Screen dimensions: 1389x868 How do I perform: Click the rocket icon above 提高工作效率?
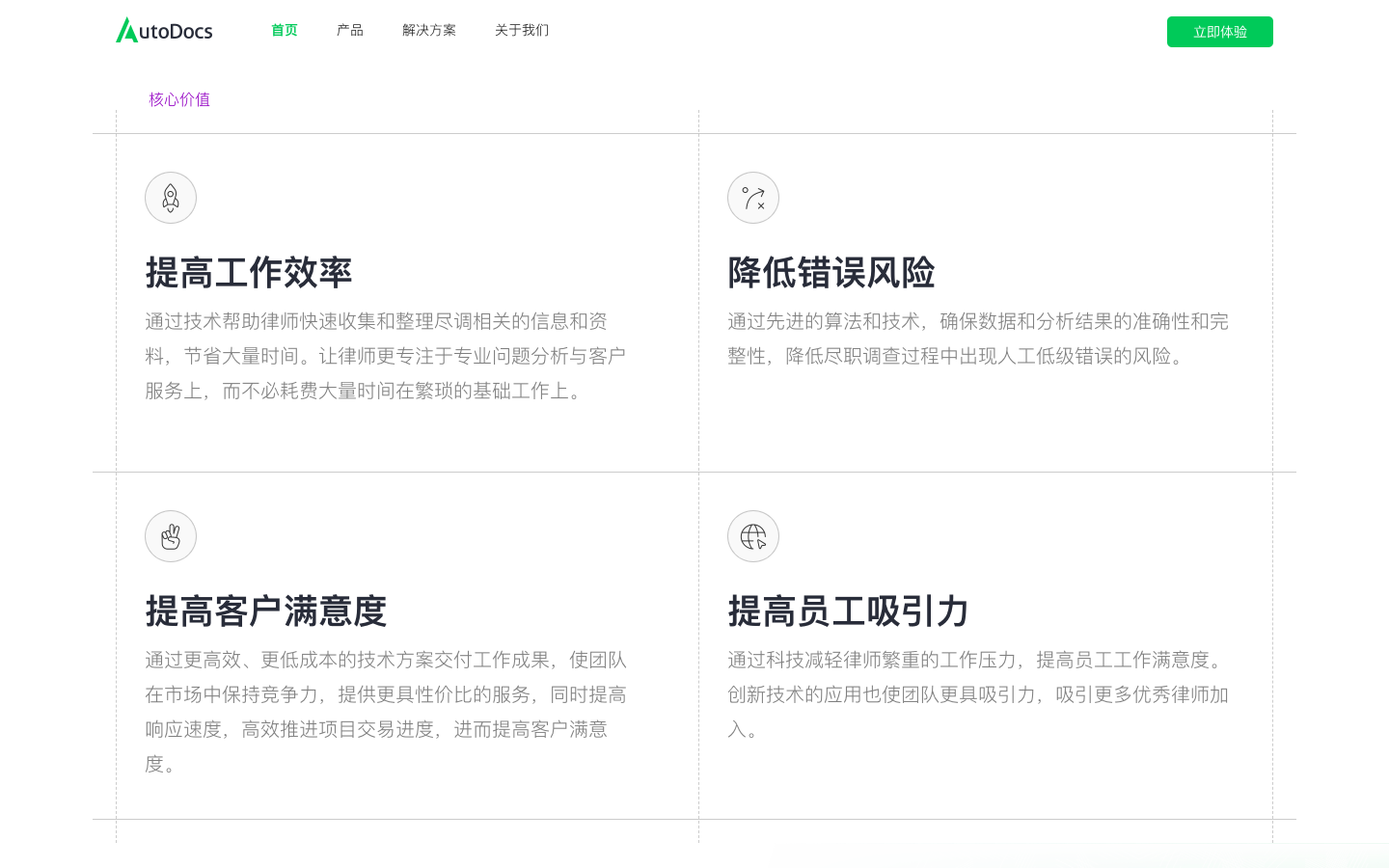(171, 198)
